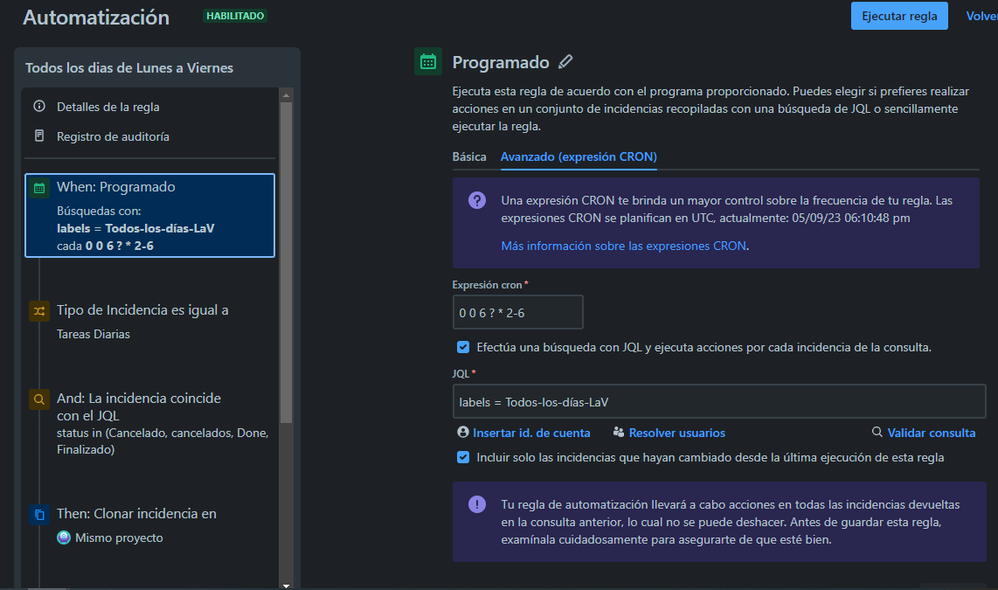Click the rule list vertical scrollbar thumb
This screenshot has width=998, height=590.
point(286,262)
